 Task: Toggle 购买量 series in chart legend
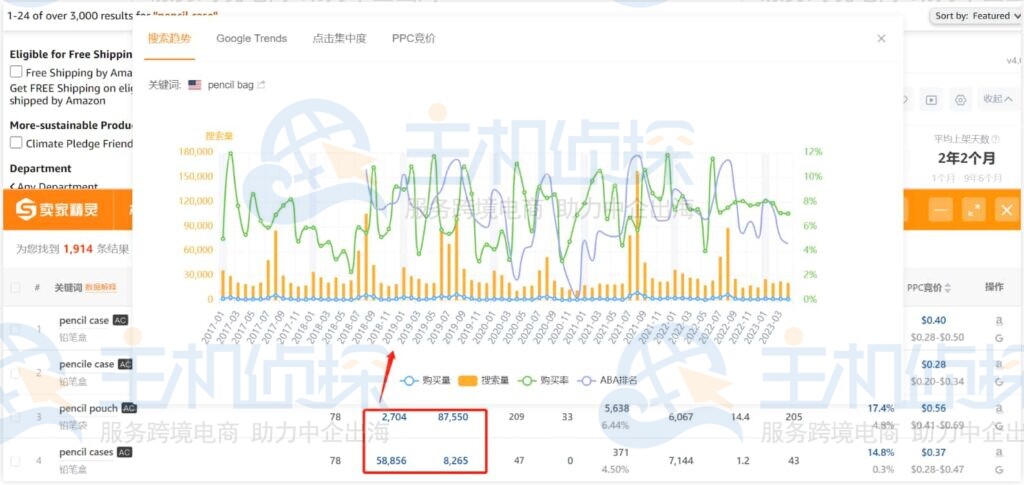426,380
